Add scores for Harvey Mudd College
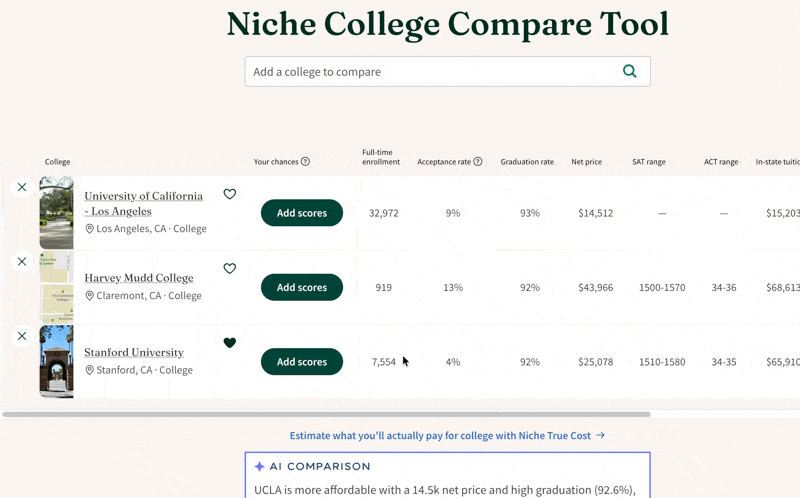The height and width of the screenshot is (498, 800). click(302, 287)
